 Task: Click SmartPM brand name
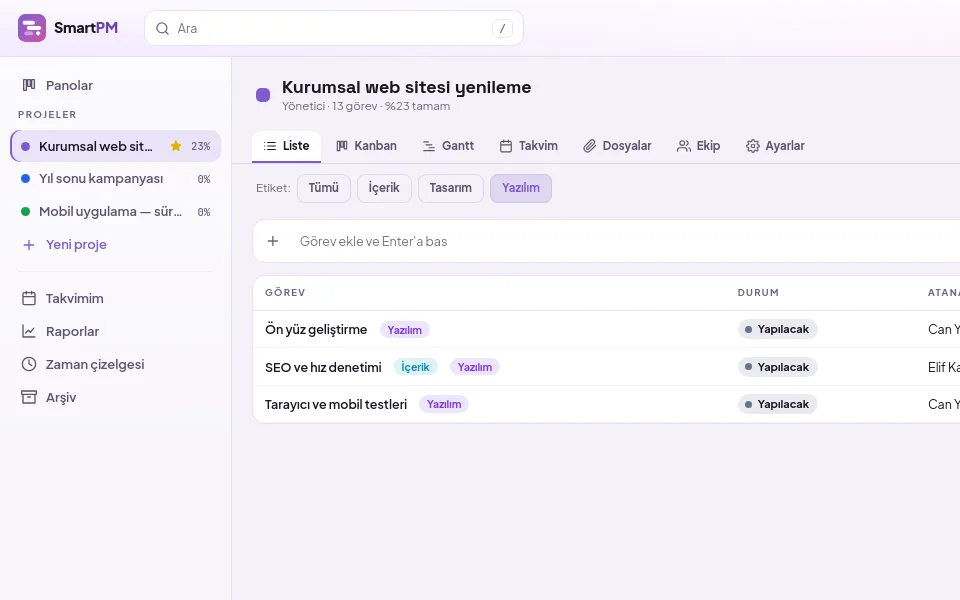(x=86, y=28)
